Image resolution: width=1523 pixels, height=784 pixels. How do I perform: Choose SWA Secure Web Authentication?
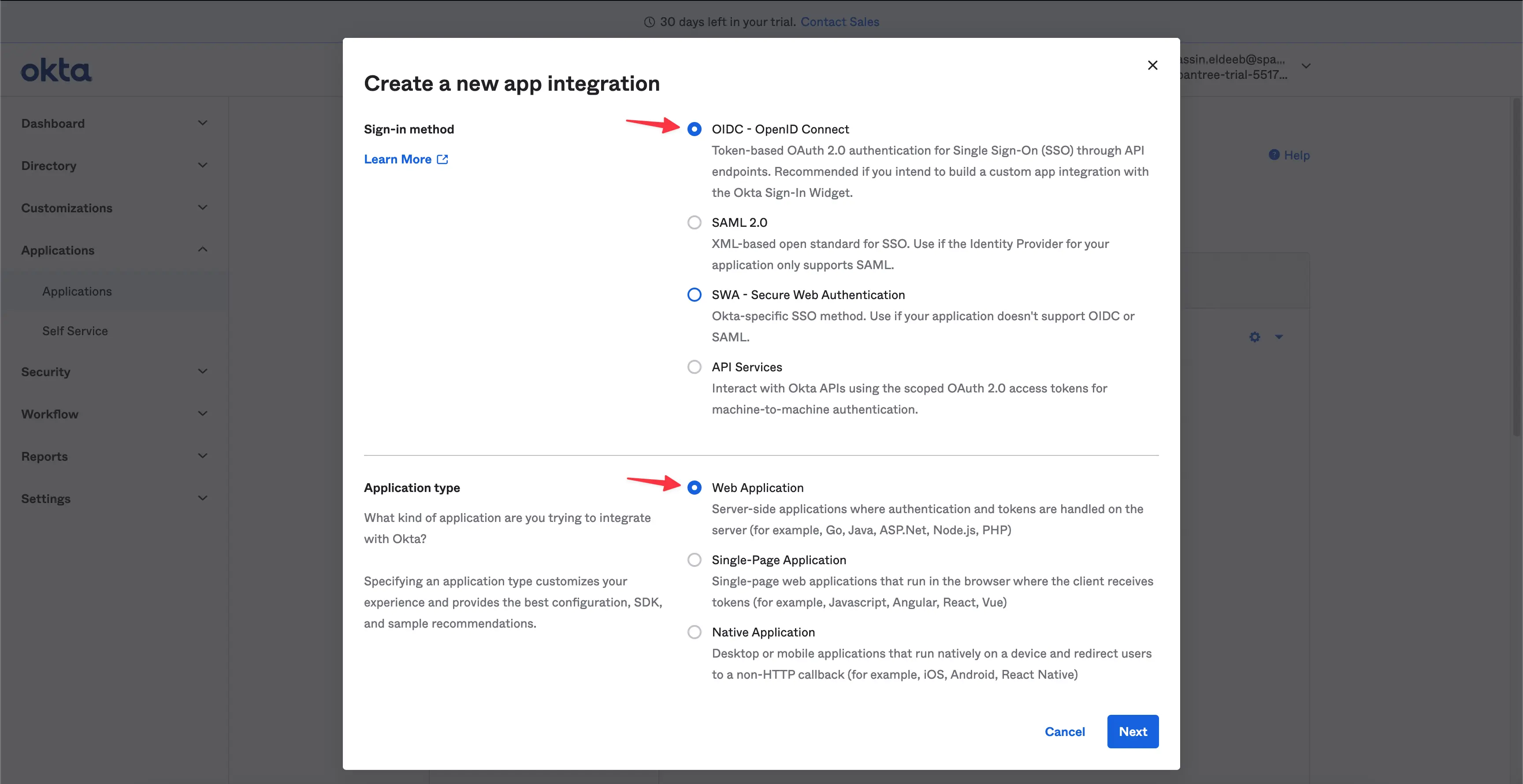click(x=694, y=294)
